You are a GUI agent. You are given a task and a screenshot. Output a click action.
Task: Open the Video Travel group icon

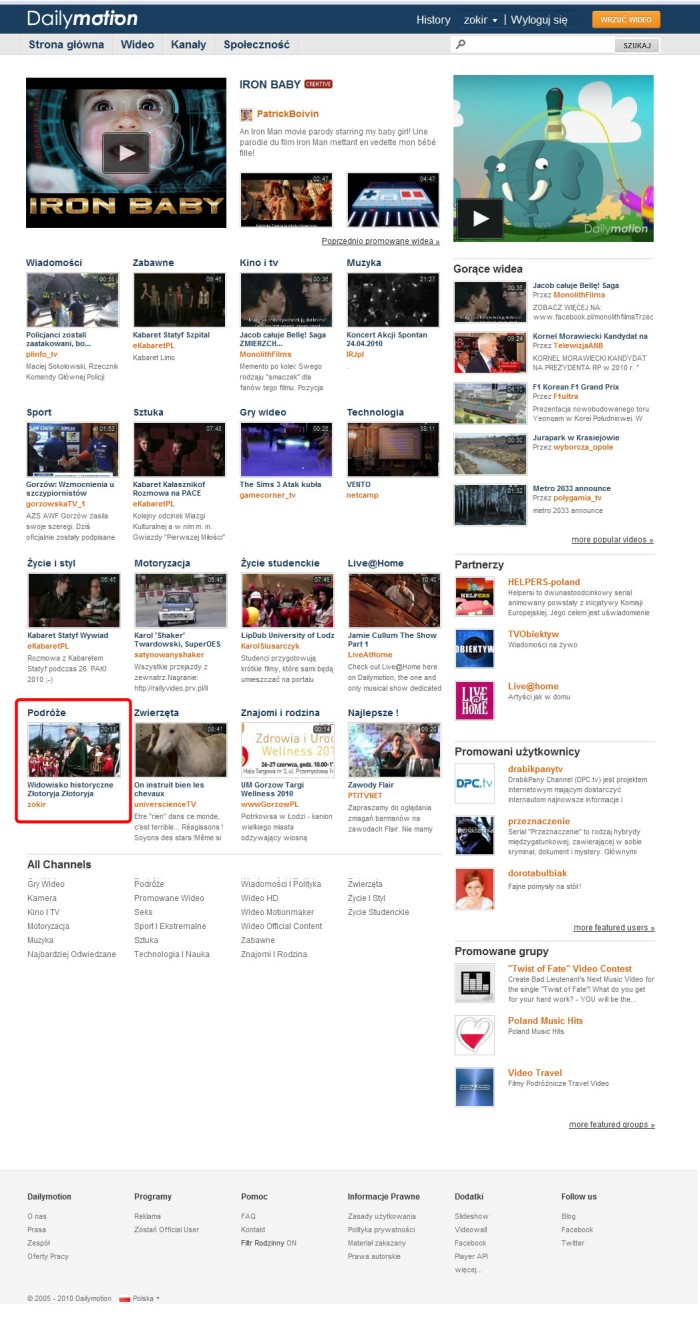tap(474, 1087)
